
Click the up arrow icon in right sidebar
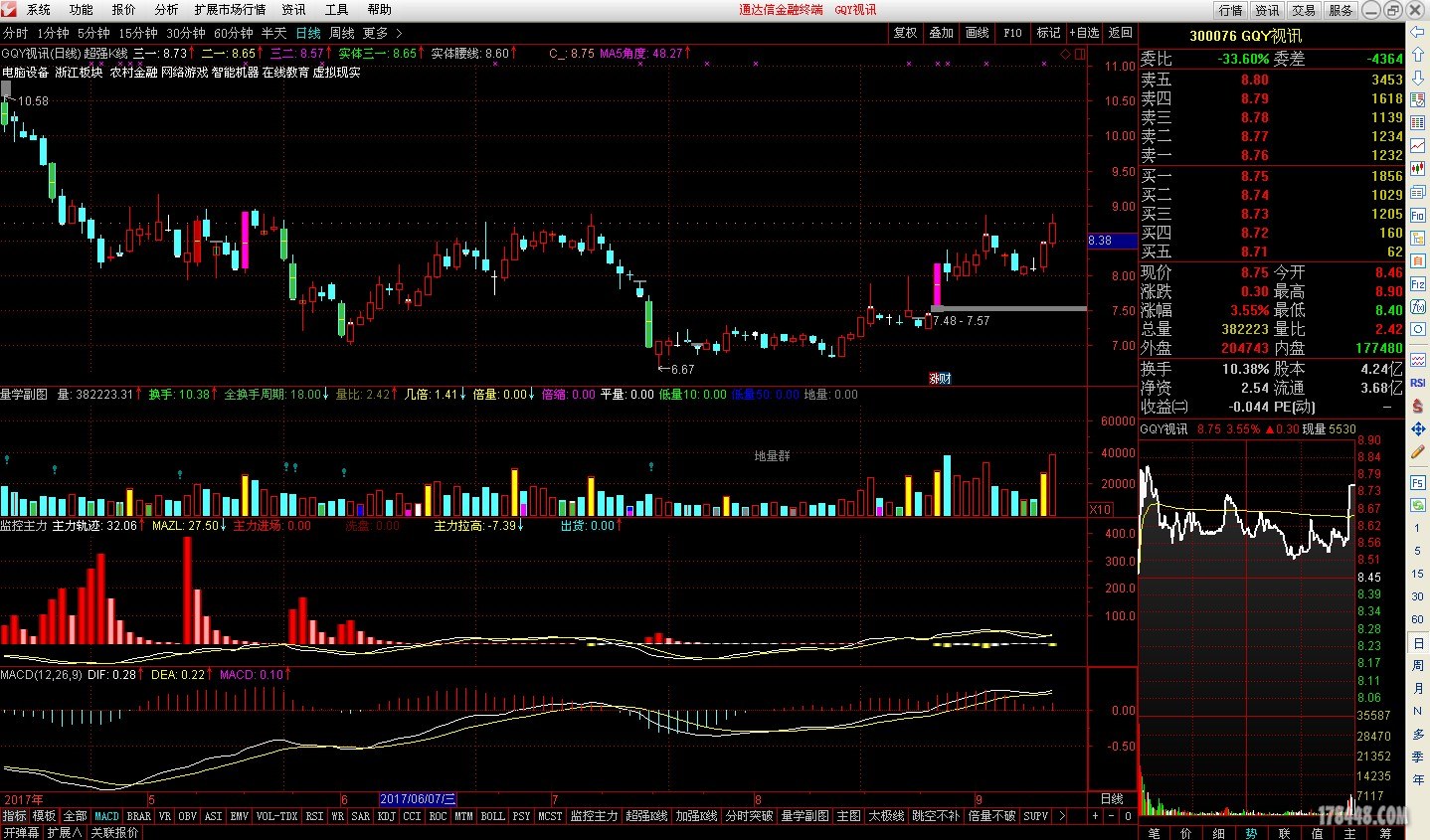[x=1418, y=54]
